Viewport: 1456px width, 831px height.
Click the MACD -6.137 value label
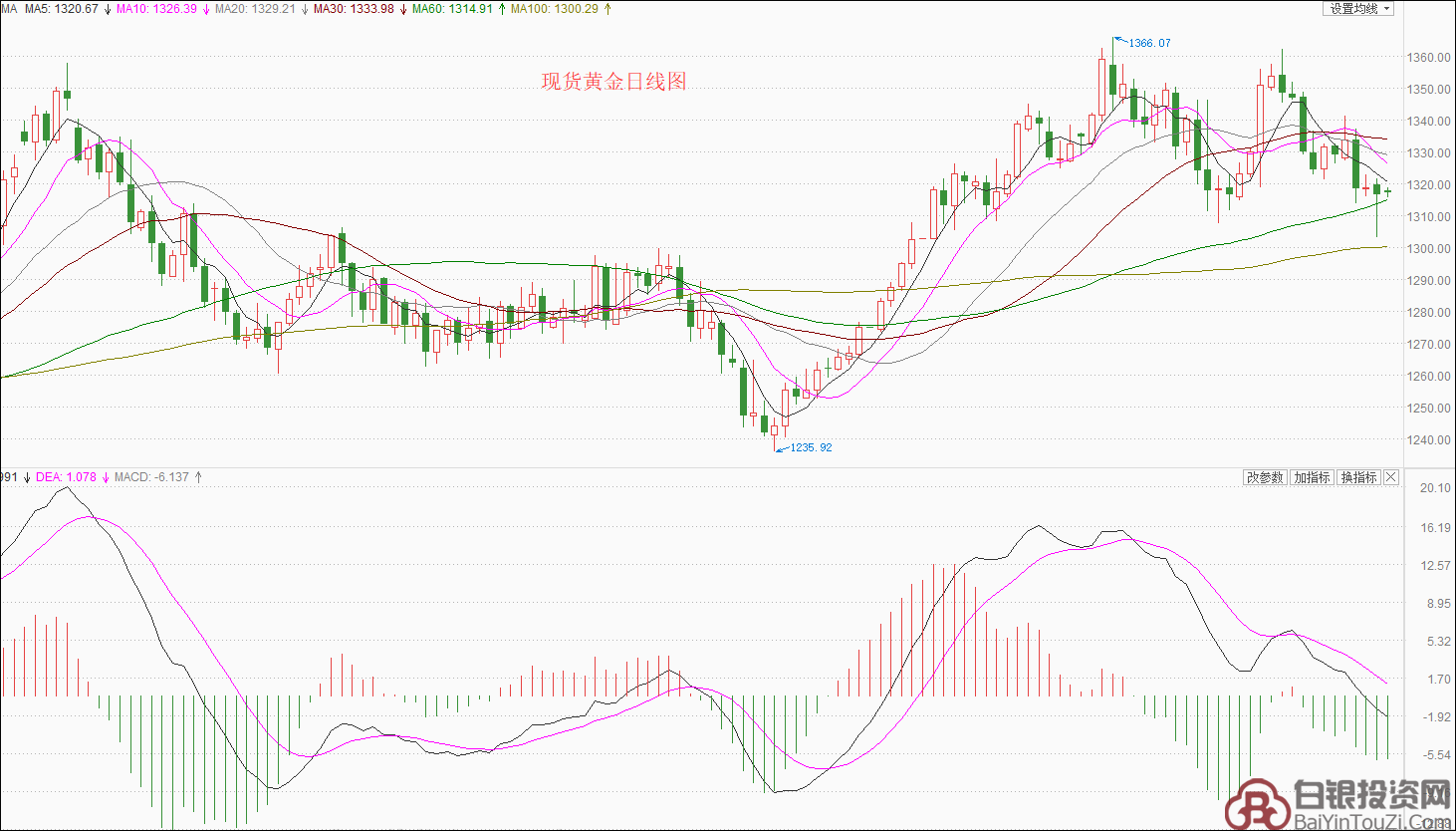pyautogui.click(x=151, y=477)
